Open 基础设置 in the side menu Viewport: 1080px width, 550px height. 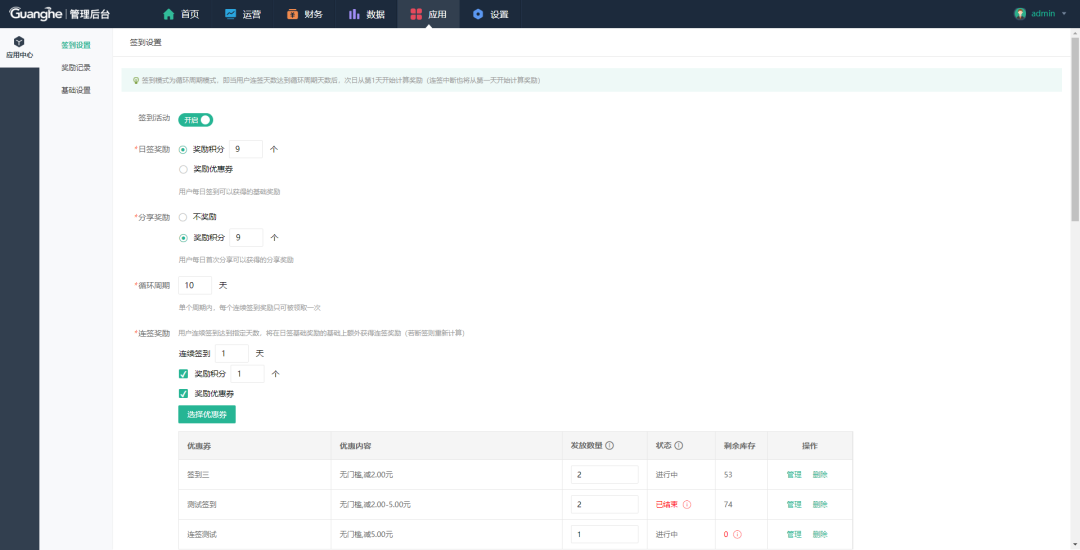click(x=76, y=90)
